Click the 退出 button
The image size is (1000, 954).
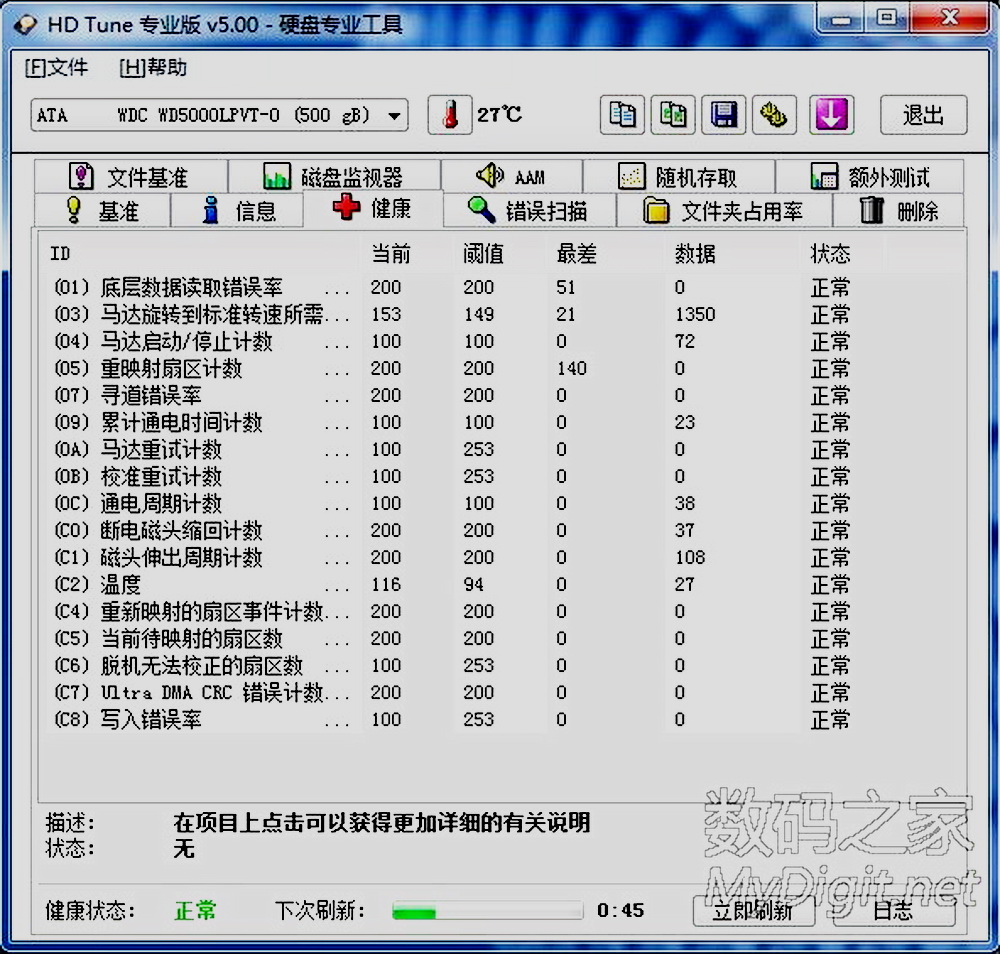click(x=923, y=115)
